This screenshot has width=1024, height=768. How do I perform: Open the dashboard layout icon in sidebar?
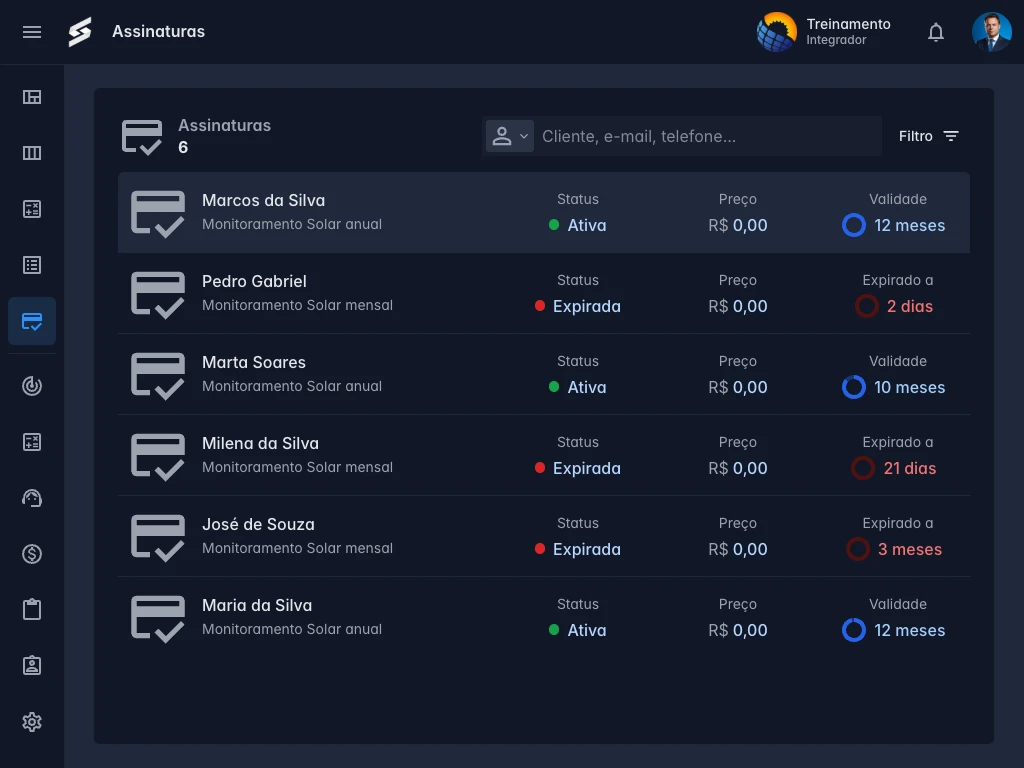coord(32,97)
